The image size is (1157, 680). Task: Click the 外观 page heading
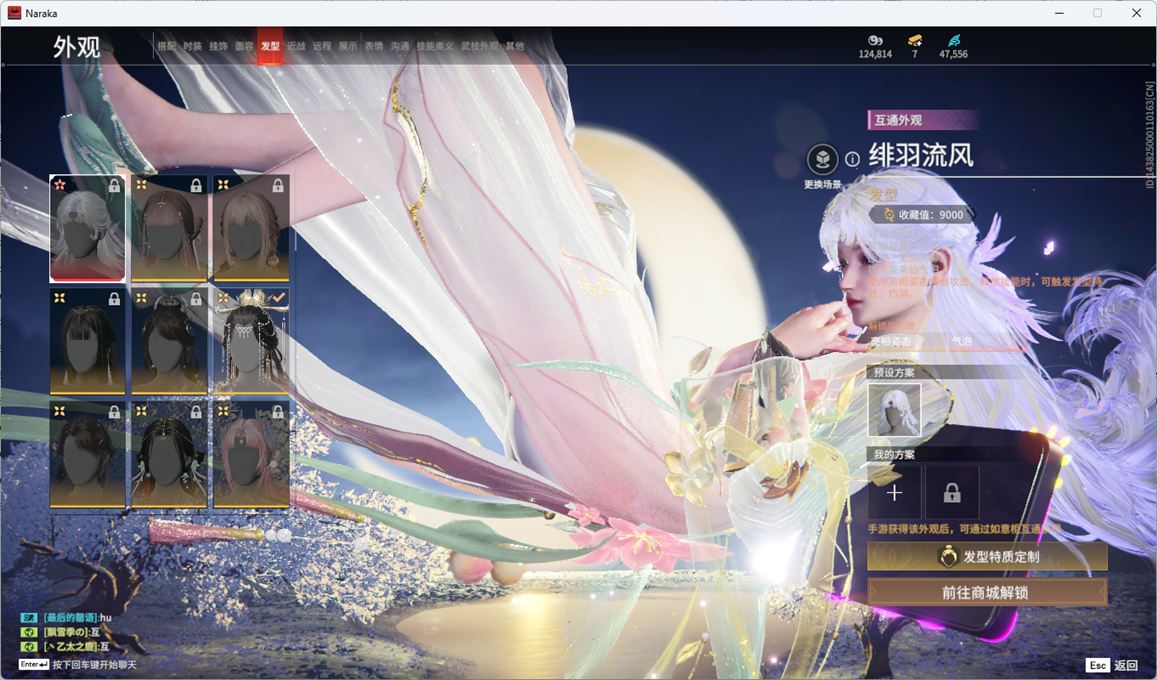tap(77, 46)
